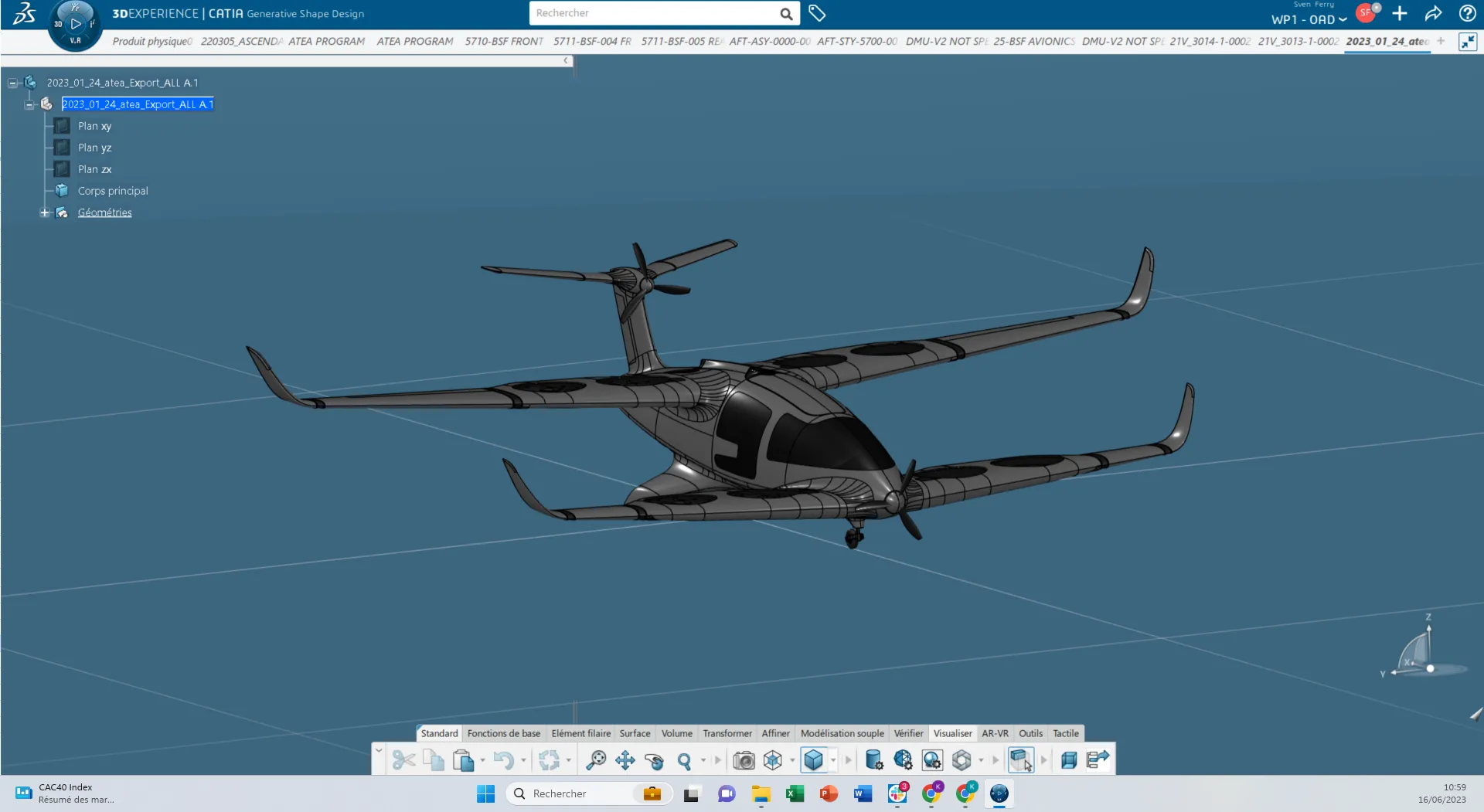
Task: Switch to the AR-VR tab
Action: pos(995,733)
